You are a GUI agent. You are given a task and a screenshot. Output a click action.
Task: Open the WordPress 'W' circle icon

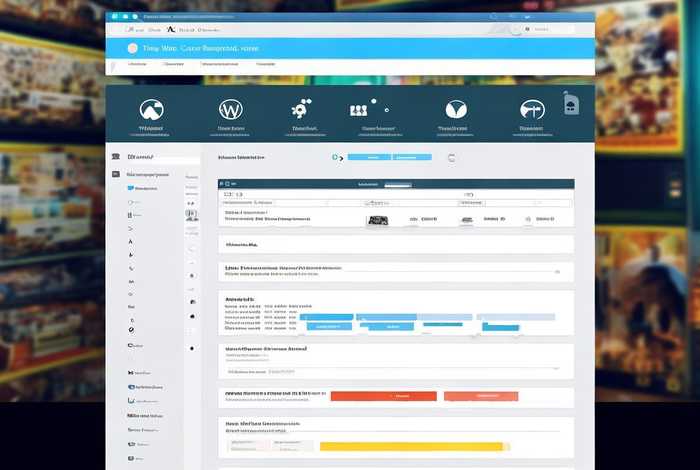coord(229,109)
